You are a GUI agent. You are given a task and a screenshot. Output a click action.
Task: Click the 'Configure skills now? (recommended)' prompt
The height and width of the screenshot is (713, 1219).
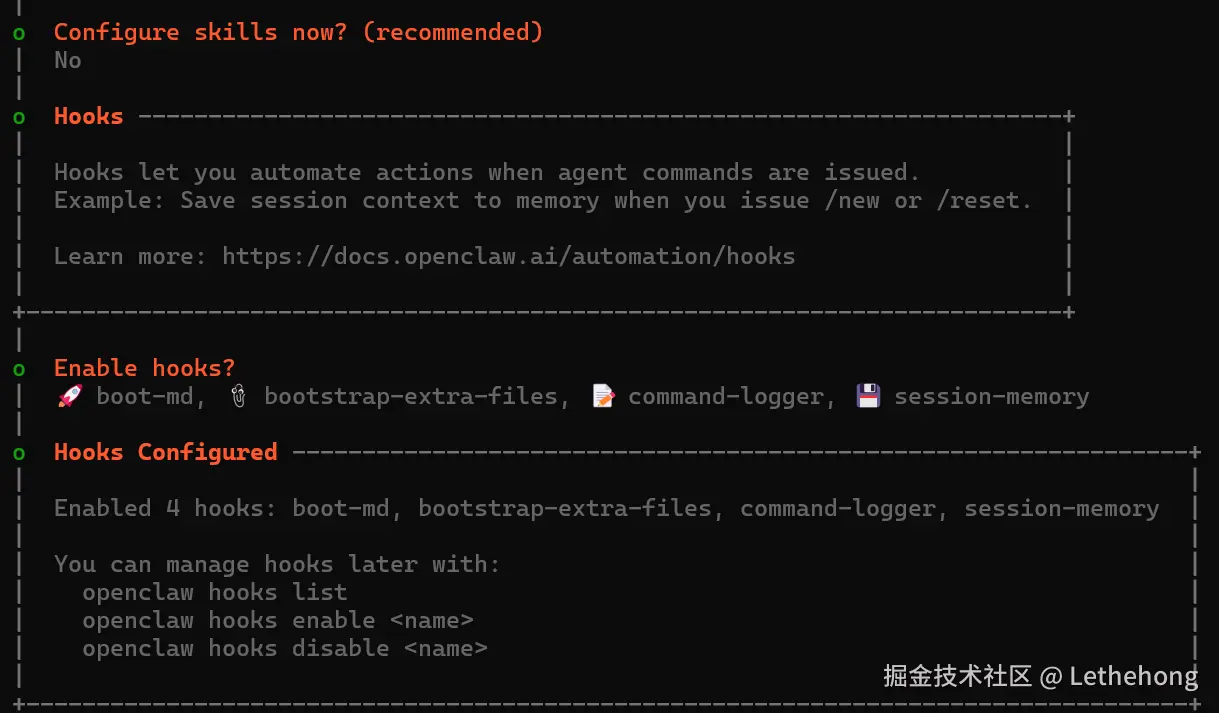(x=298, y=32)
